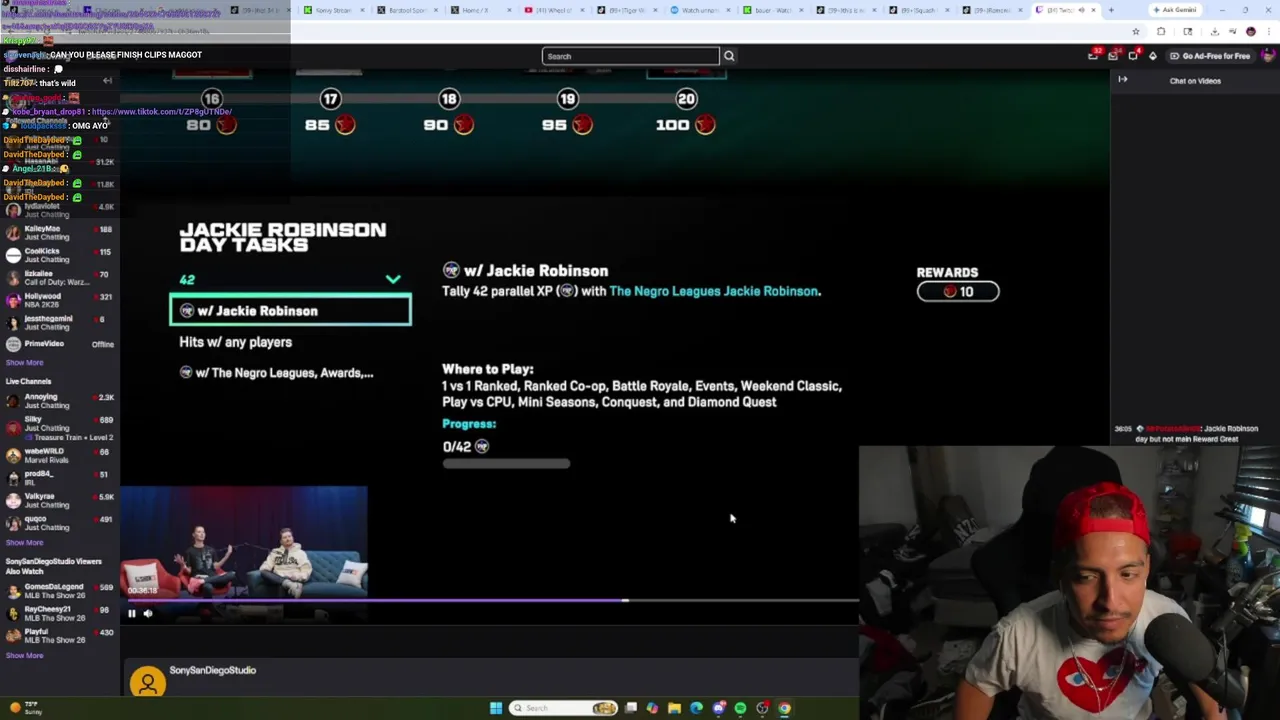Open CoolKicks channel in sidebar

[x=60, y=255]
